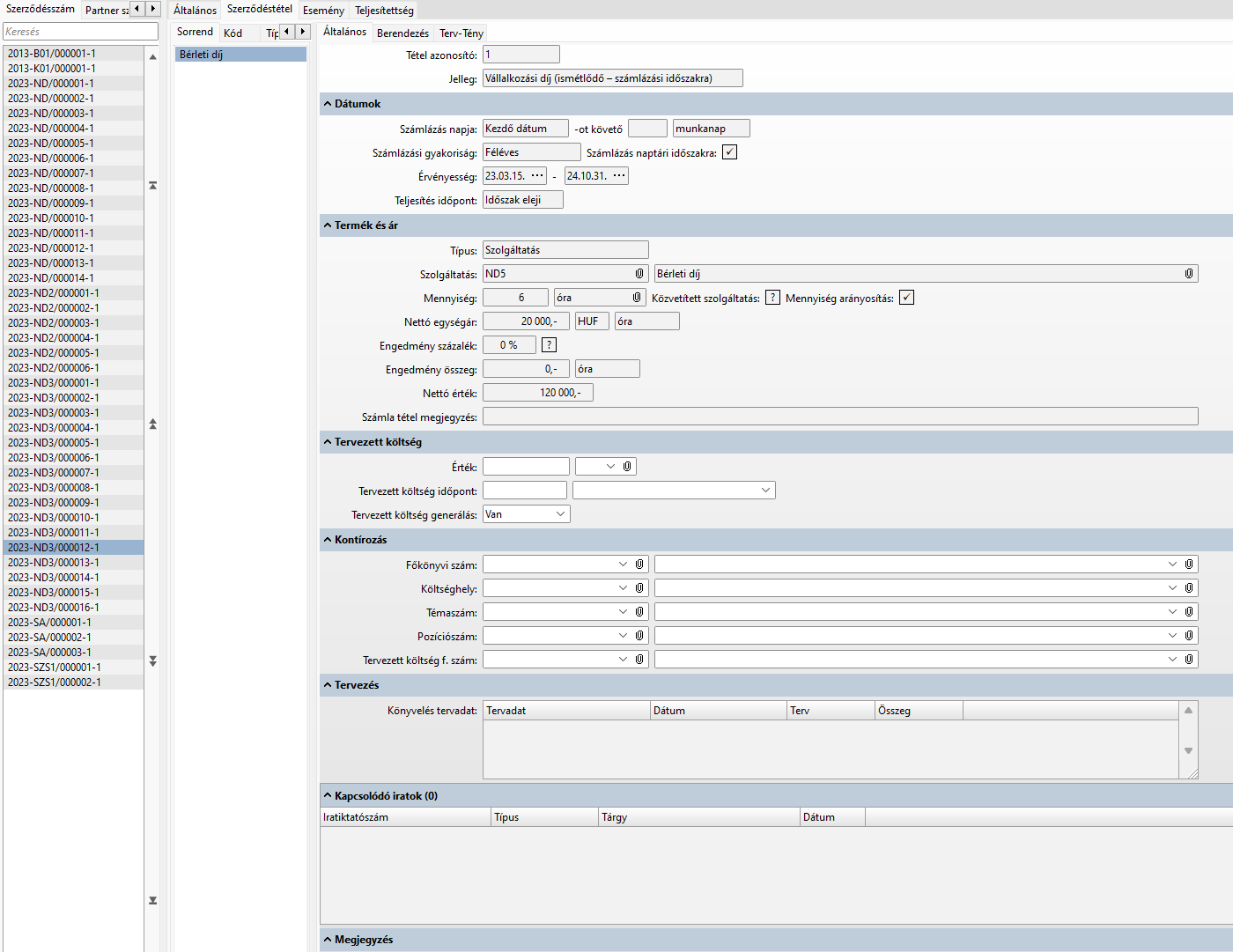
Task: Expand Főkönyvi szám code dropdown
Action: tap(623, 565)
